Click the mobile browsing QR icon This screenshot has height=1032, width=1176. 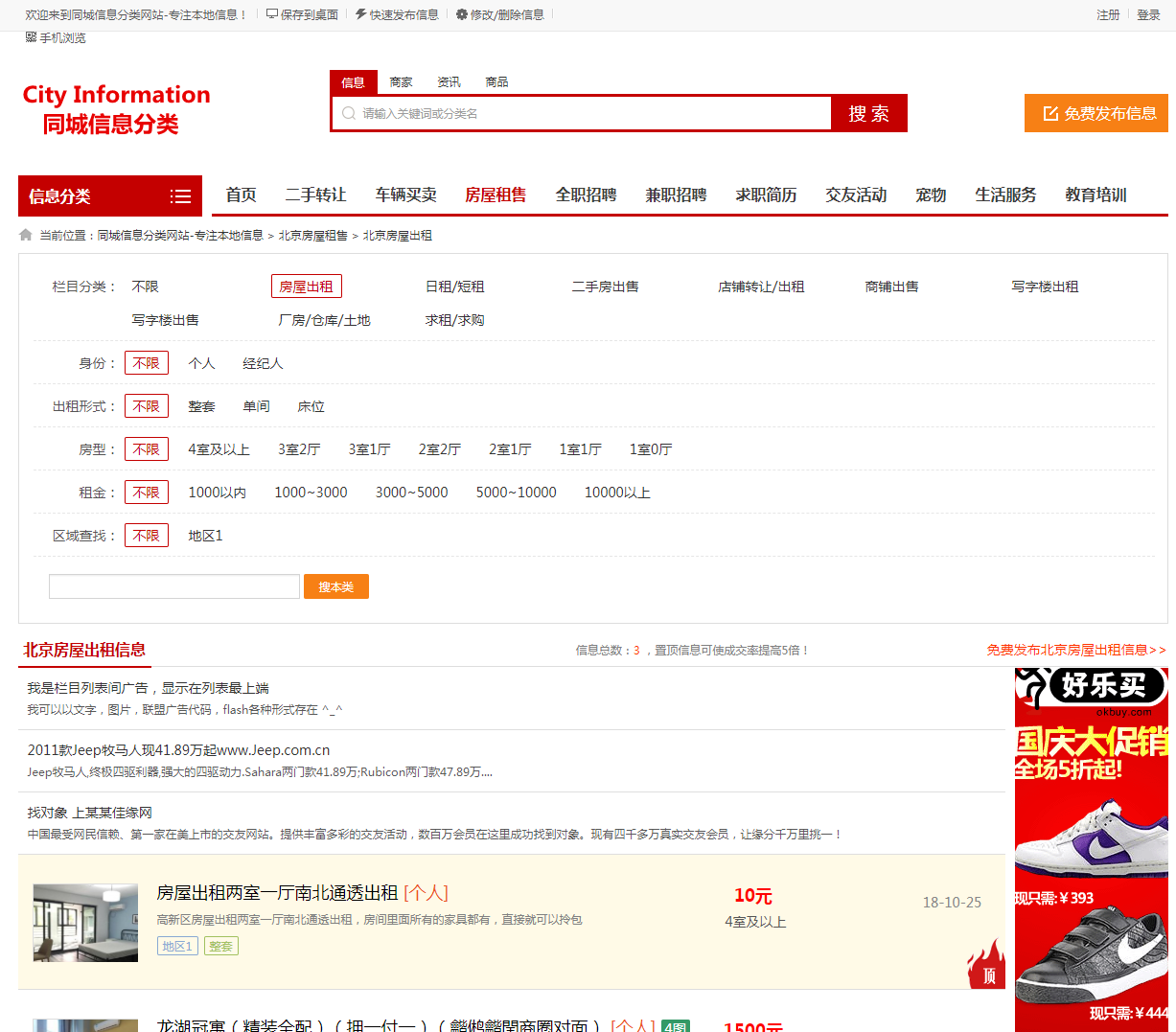(x=31, y=37)
